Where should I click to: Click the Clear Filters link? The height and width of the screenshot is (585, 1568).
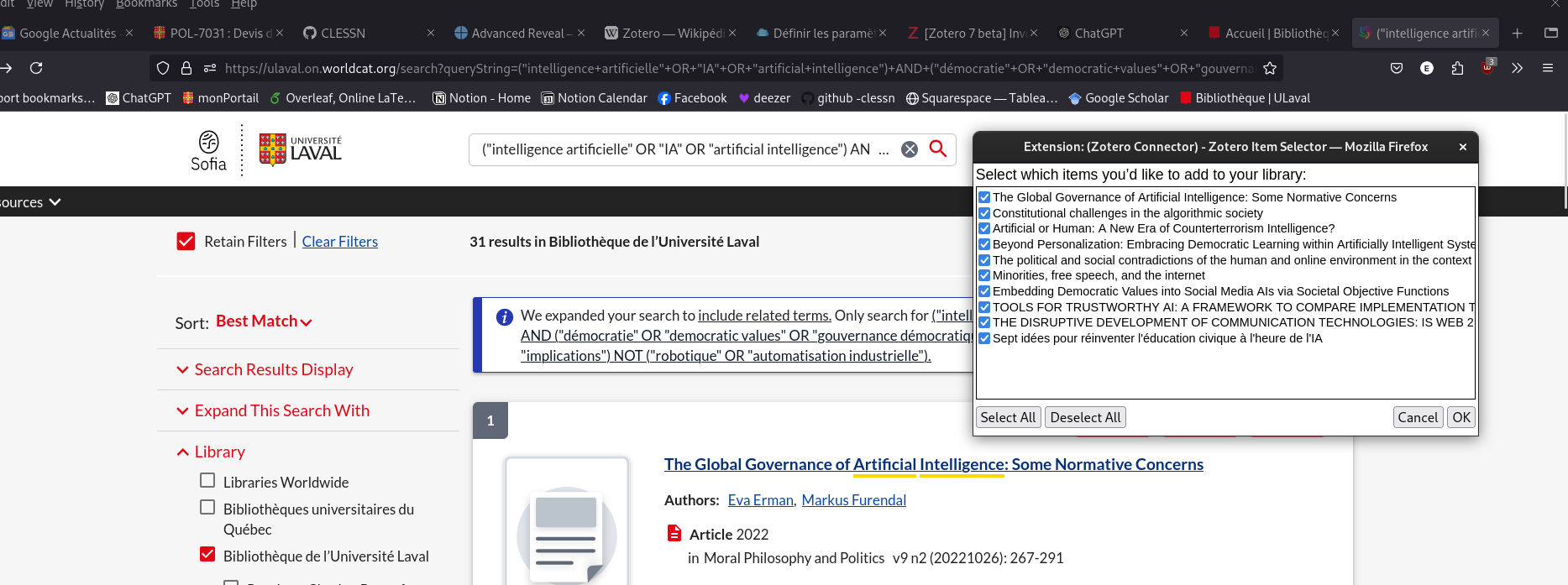pyautogui.click(x=339, y=242)
